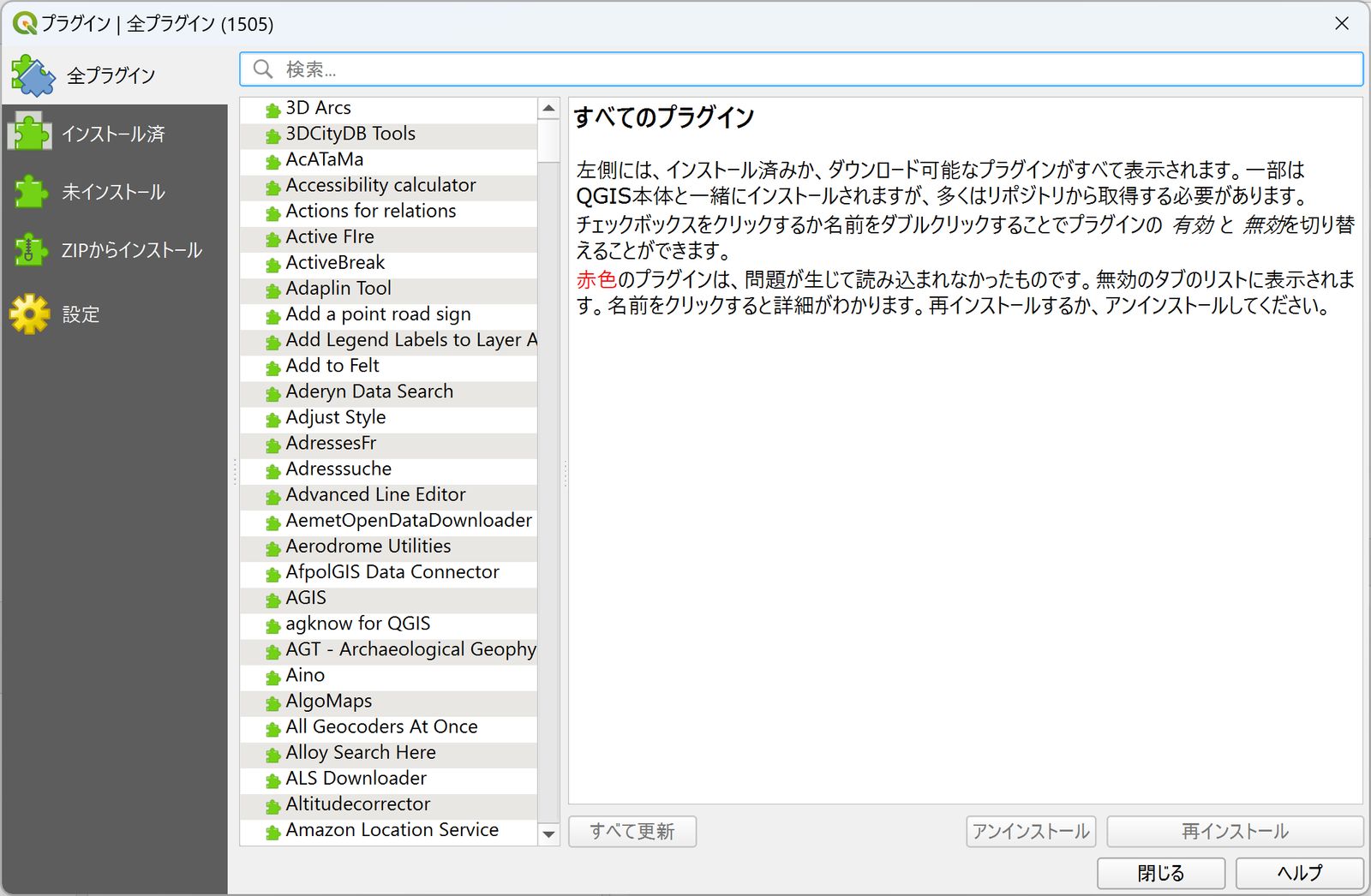
Task: Click the 未インストール green puzzle icon
Action: (32, 192)
